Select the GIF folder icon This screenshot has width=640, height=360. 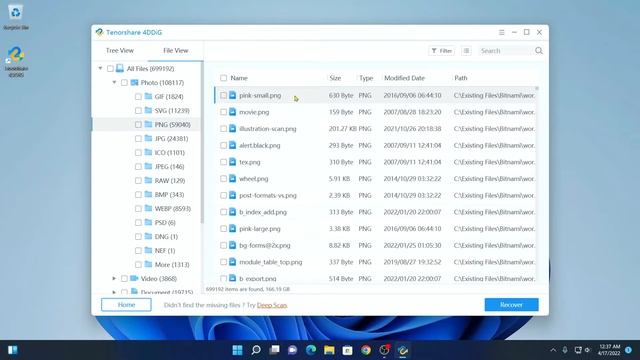tap(148, 96)
